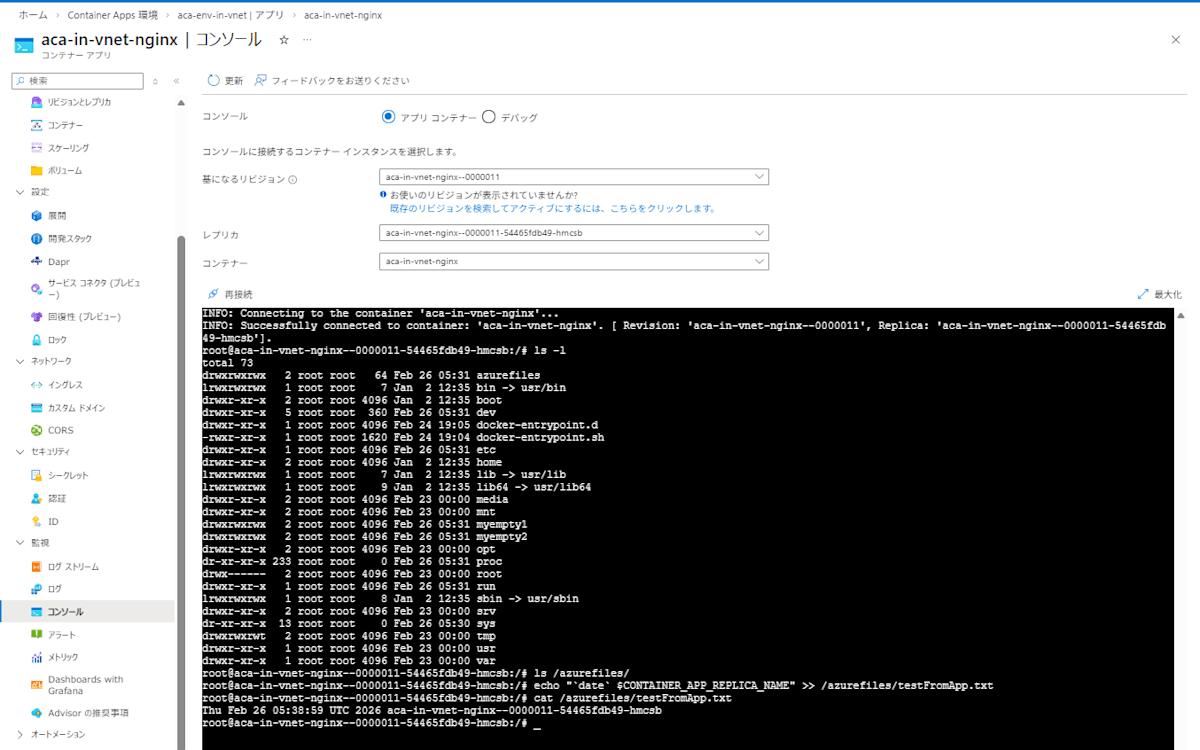The height and width of the screenshot is (750, 1200).
Task: Open the Secrets (シークレット) icon
Action: coord(37,475)
